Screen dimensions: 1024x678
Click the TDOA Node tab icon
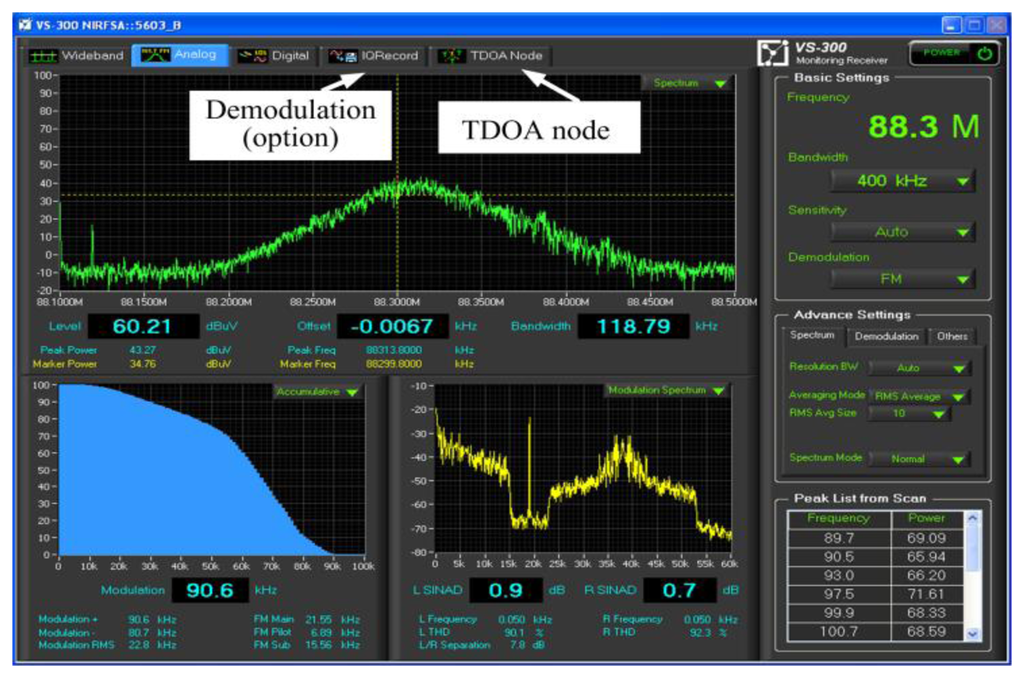click(x=452, y=56)
